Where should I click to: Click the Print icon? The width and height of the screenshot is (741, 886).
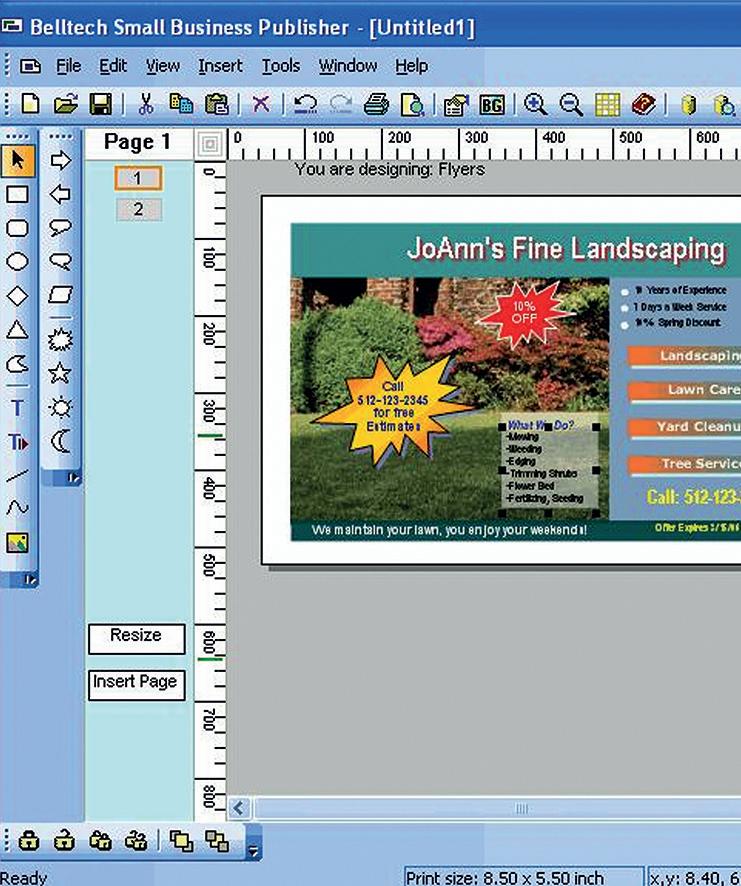(376, 105)
